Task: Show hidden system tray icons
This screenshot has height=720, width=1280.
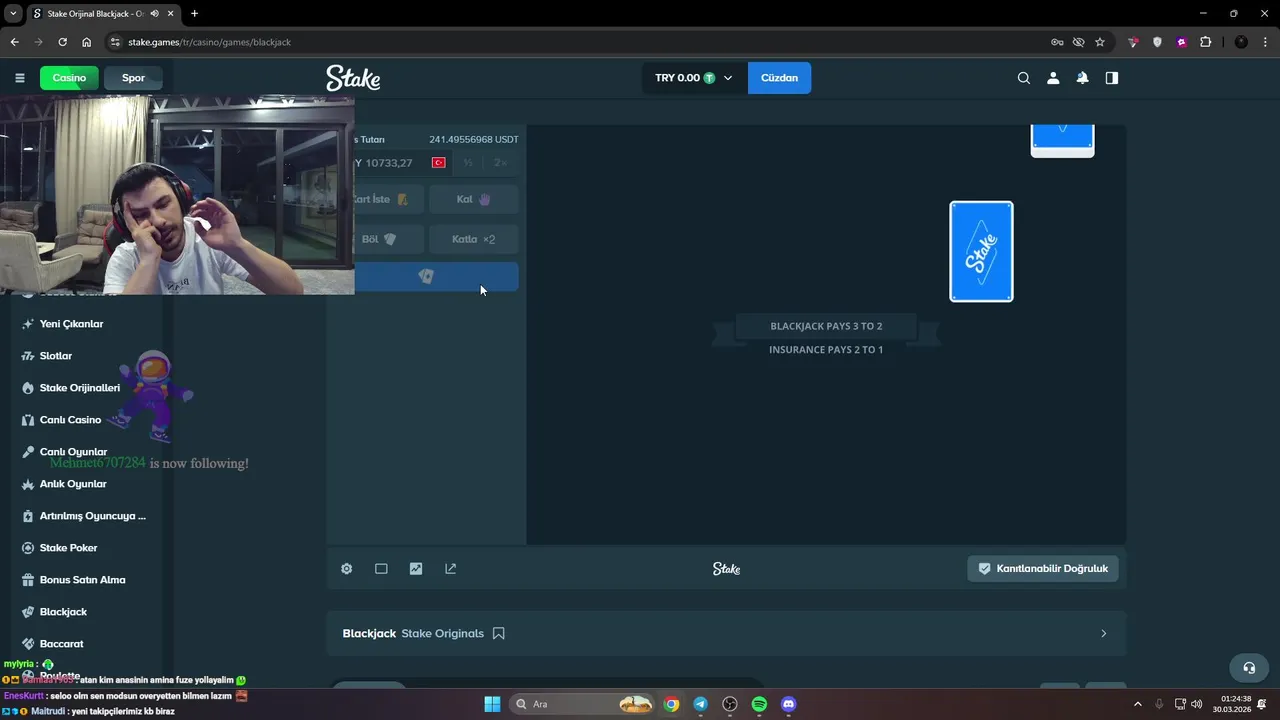Action: click(x=1137, y=704)
